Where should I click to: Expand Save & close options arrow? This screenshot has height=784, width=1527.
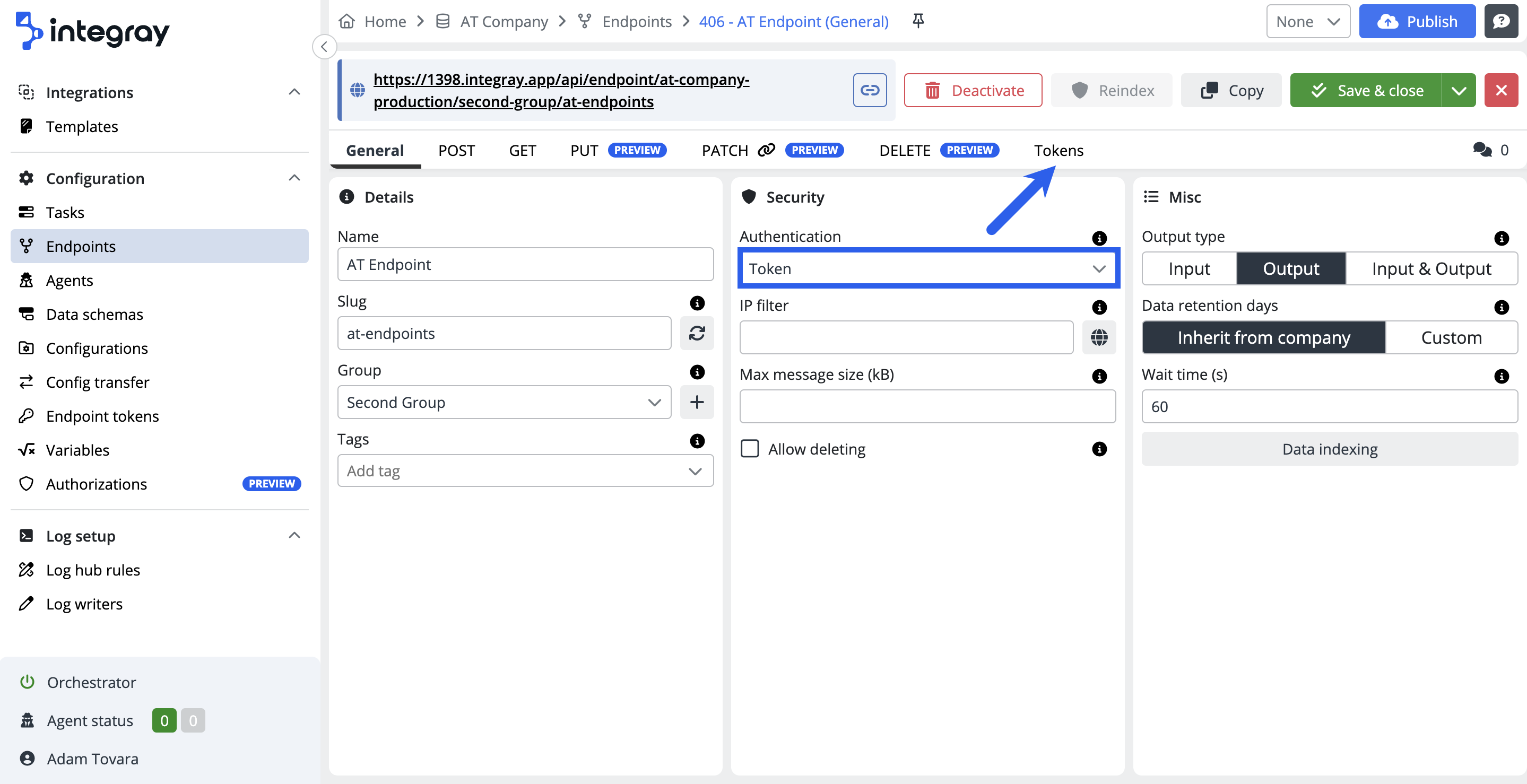pyautogui.click(x=1458, y=90)
